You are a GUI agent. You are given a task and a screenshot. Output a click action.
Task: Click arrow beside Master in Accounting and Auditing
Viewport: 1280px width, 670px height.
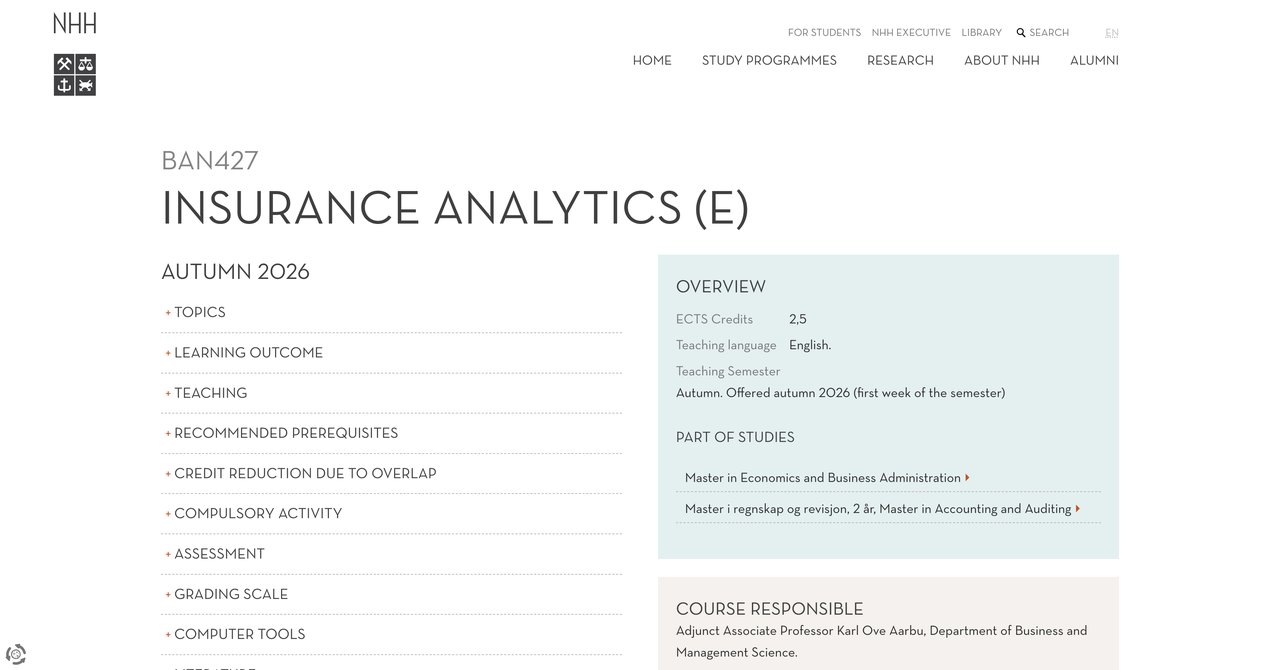coord(1078,509)
